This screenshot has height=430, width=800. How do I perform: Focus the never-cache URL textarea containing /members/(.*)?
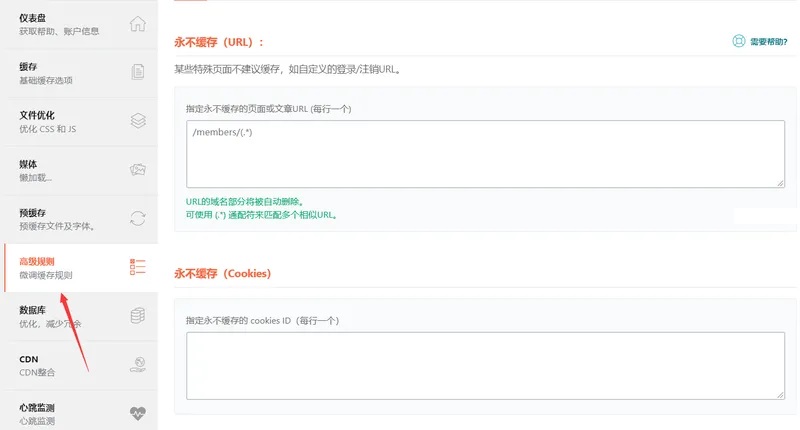click(485, 153)
